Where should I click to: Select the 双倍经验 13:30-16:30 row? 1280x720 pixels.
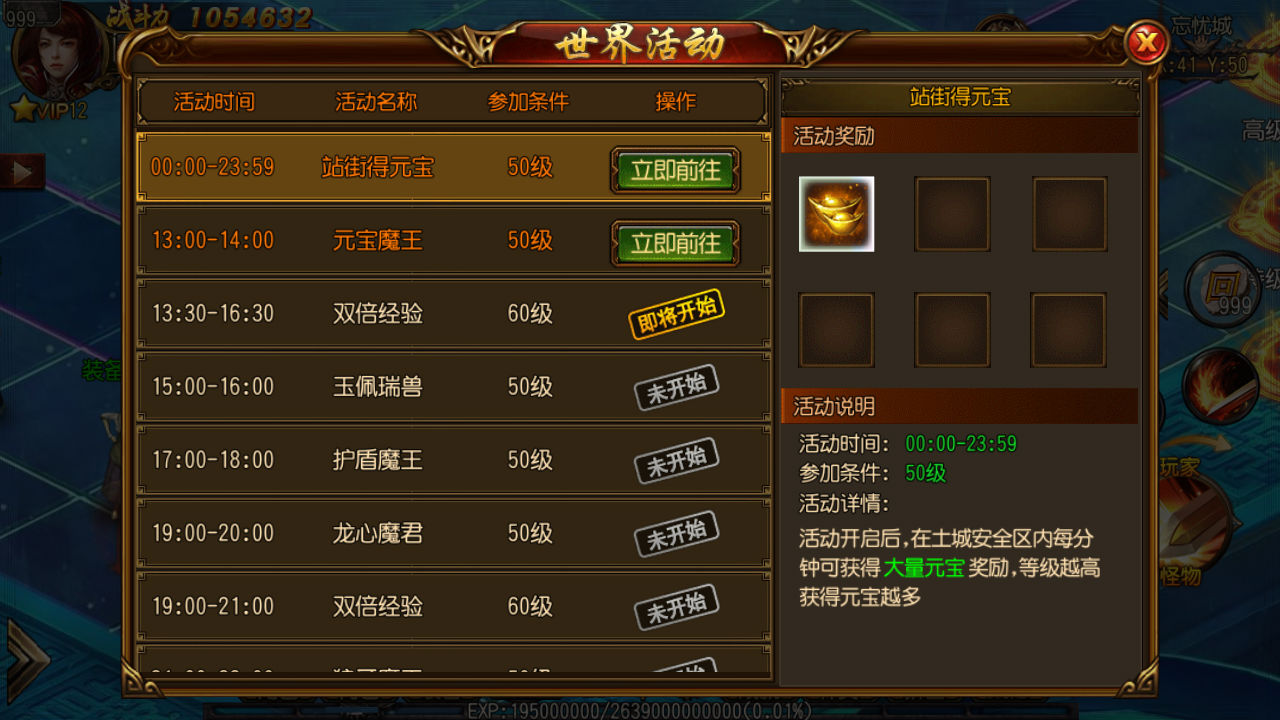(453, 313)
